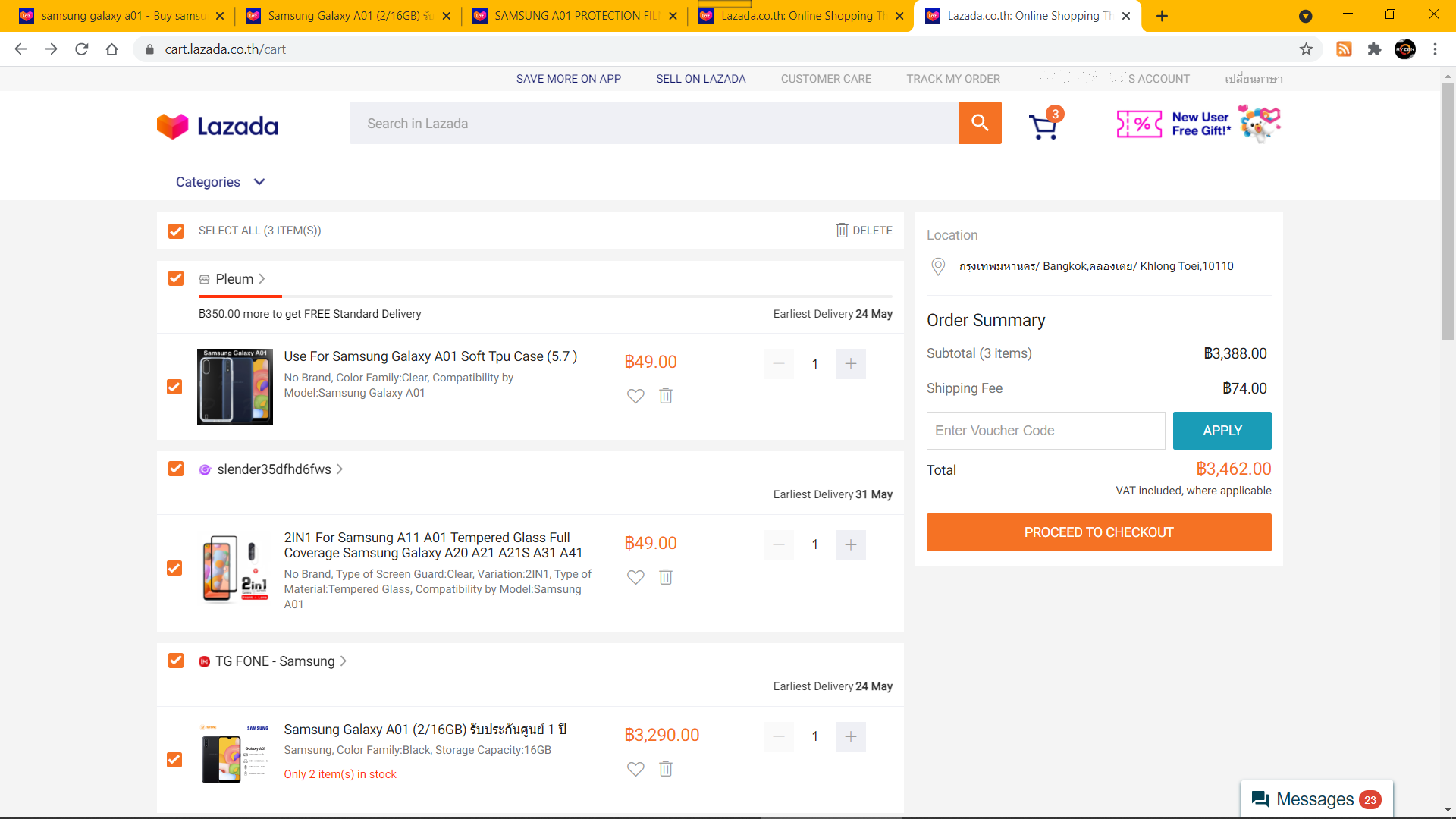
Task: Open Chrome three-dot menu
Action: click(x=1435, y=49)
